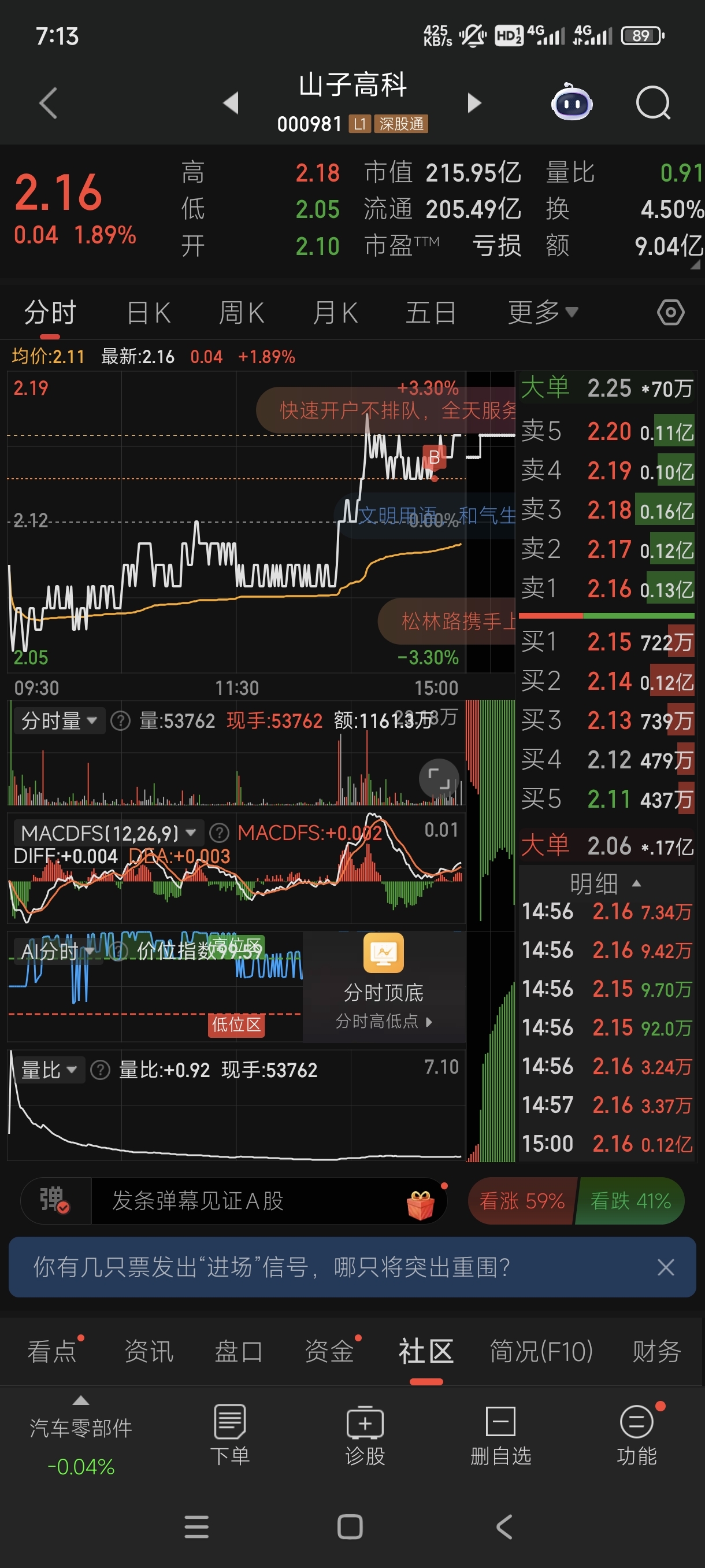705x1568 pixels.
Task: Open the 资讯 news tab
Action: (149, 1351)
